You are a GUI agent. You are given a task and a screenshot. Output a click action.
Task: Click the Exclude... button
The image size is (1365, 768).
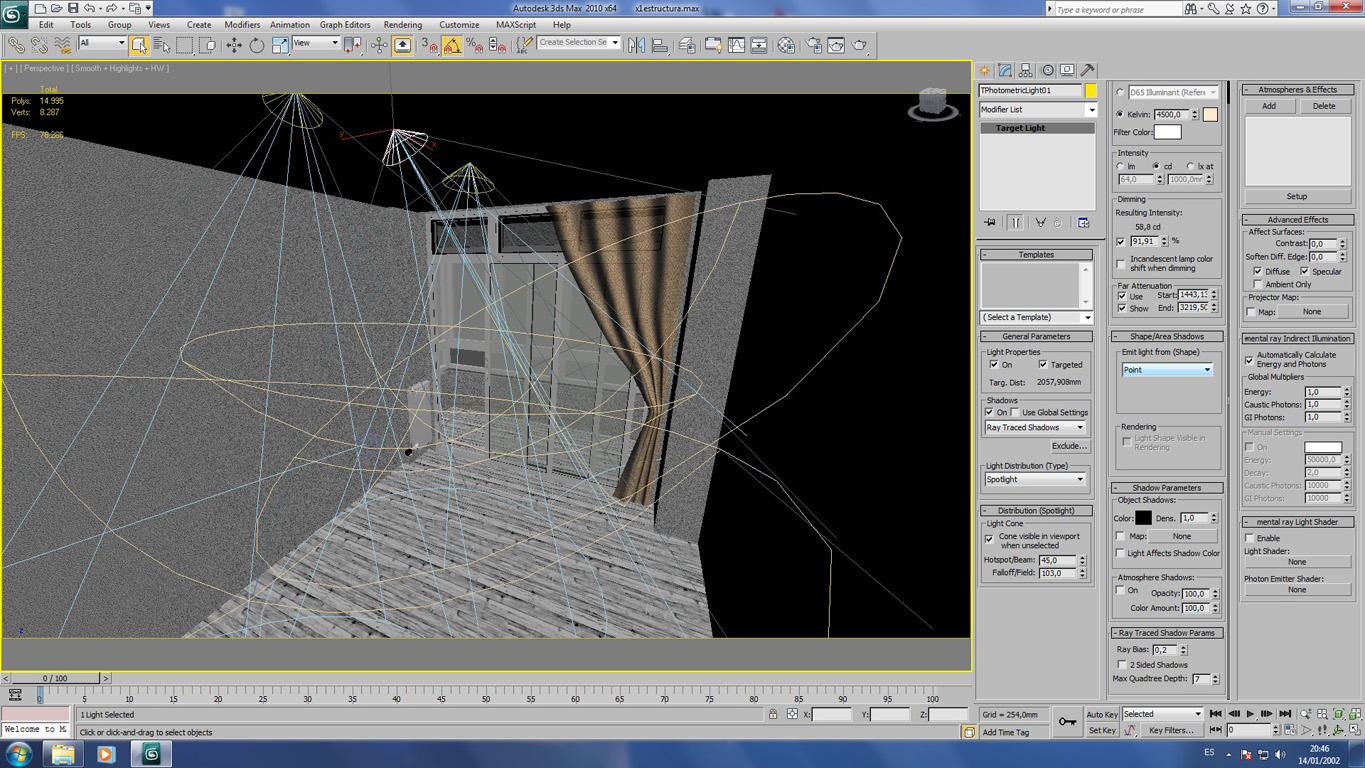[1069, 446]
